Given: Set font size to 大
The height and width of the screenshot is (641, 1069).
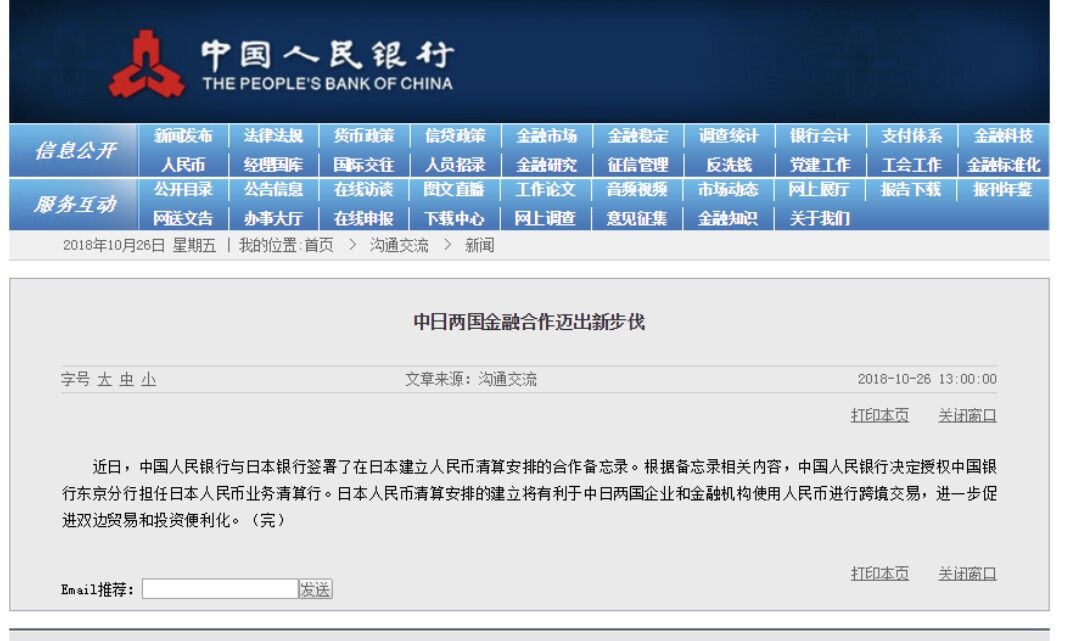Looking at the screenshot, I should (104, 380).
